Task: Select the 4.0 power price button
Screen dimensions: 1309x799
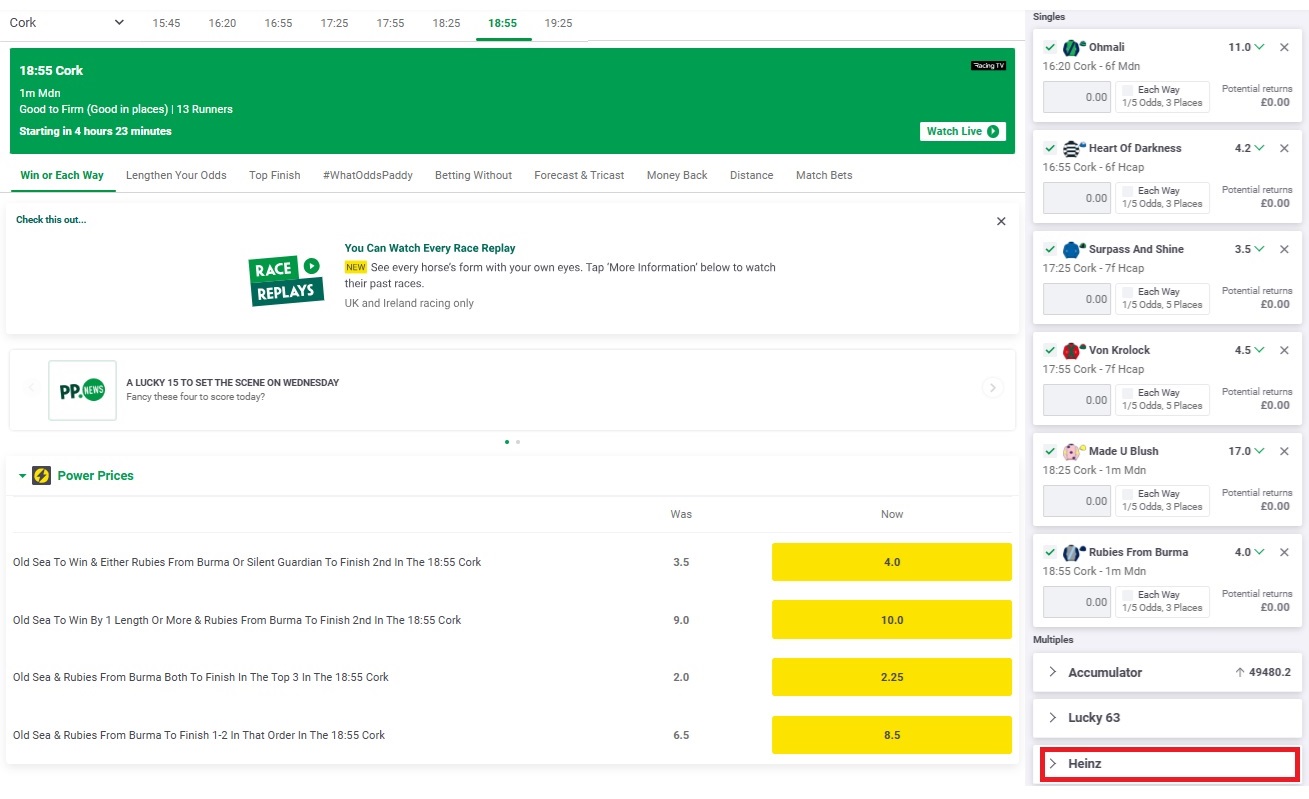Action: point(892,562)
